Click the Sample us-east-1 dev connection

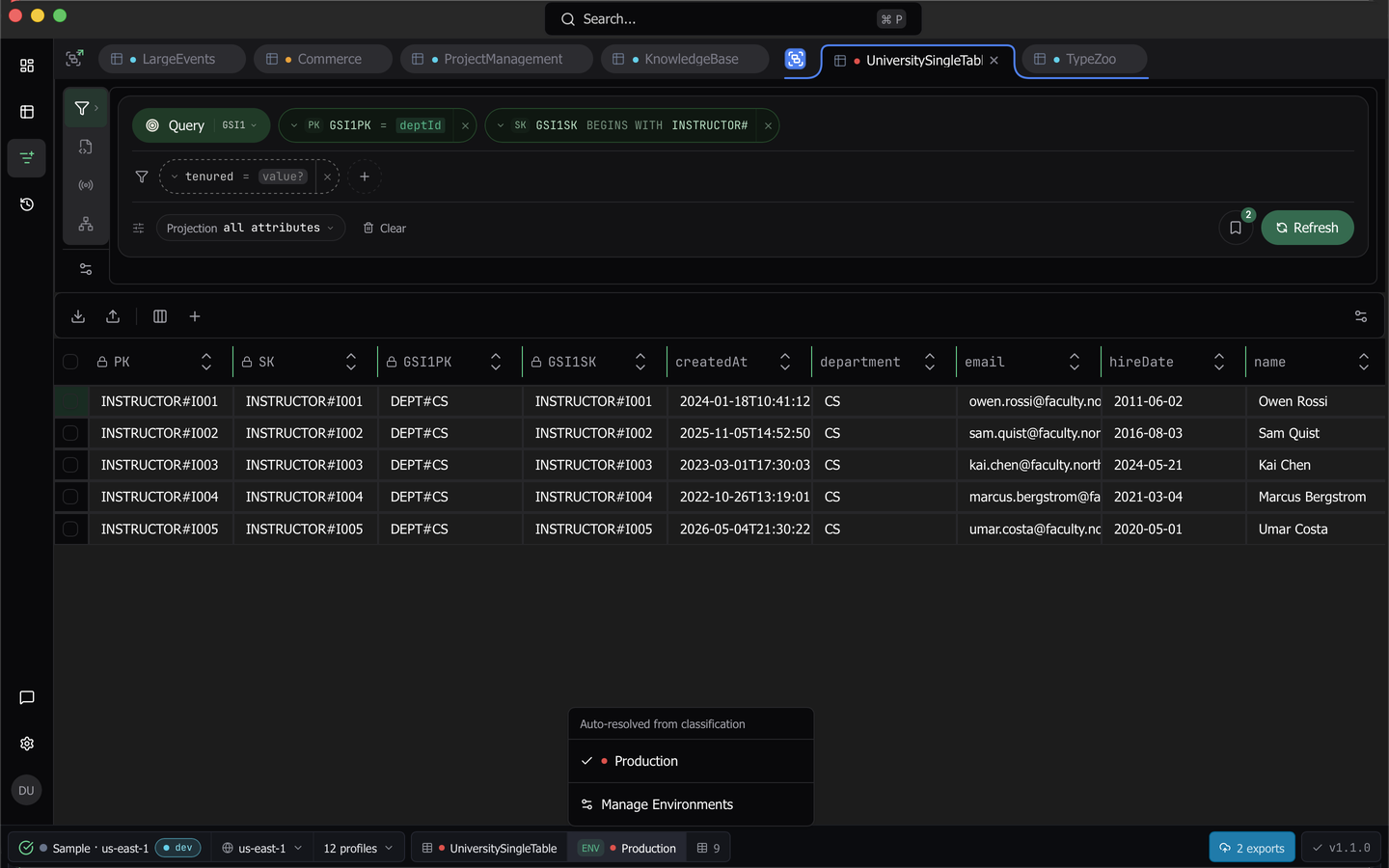pos(109,848)
